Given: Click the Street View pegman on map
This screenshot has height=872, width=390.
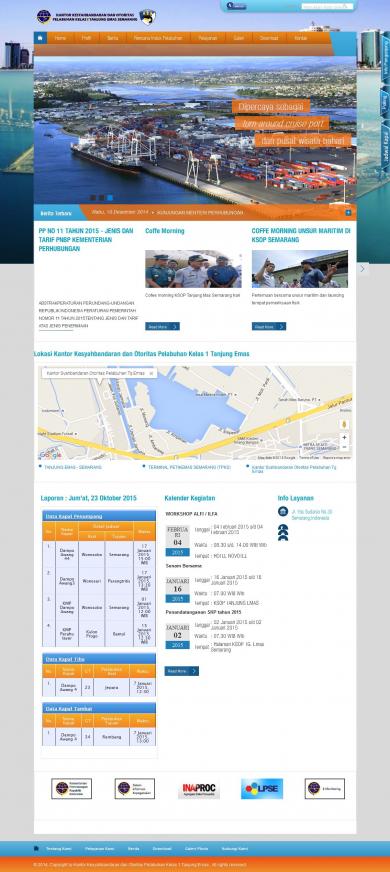Looking at the screenshot, I should (344, 424).
